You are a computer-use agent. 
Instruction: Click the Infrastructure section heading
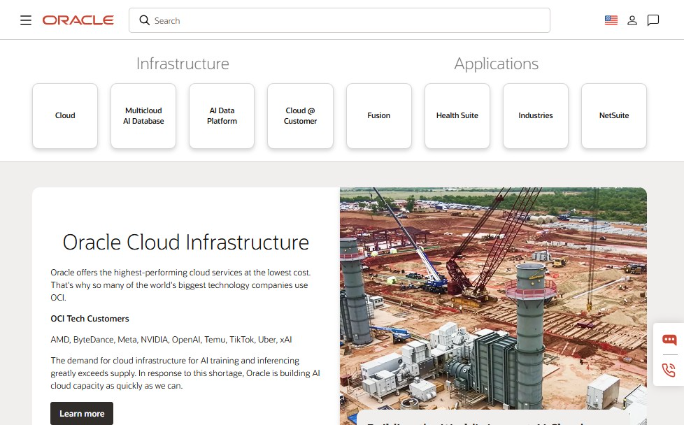coord(183,64)
